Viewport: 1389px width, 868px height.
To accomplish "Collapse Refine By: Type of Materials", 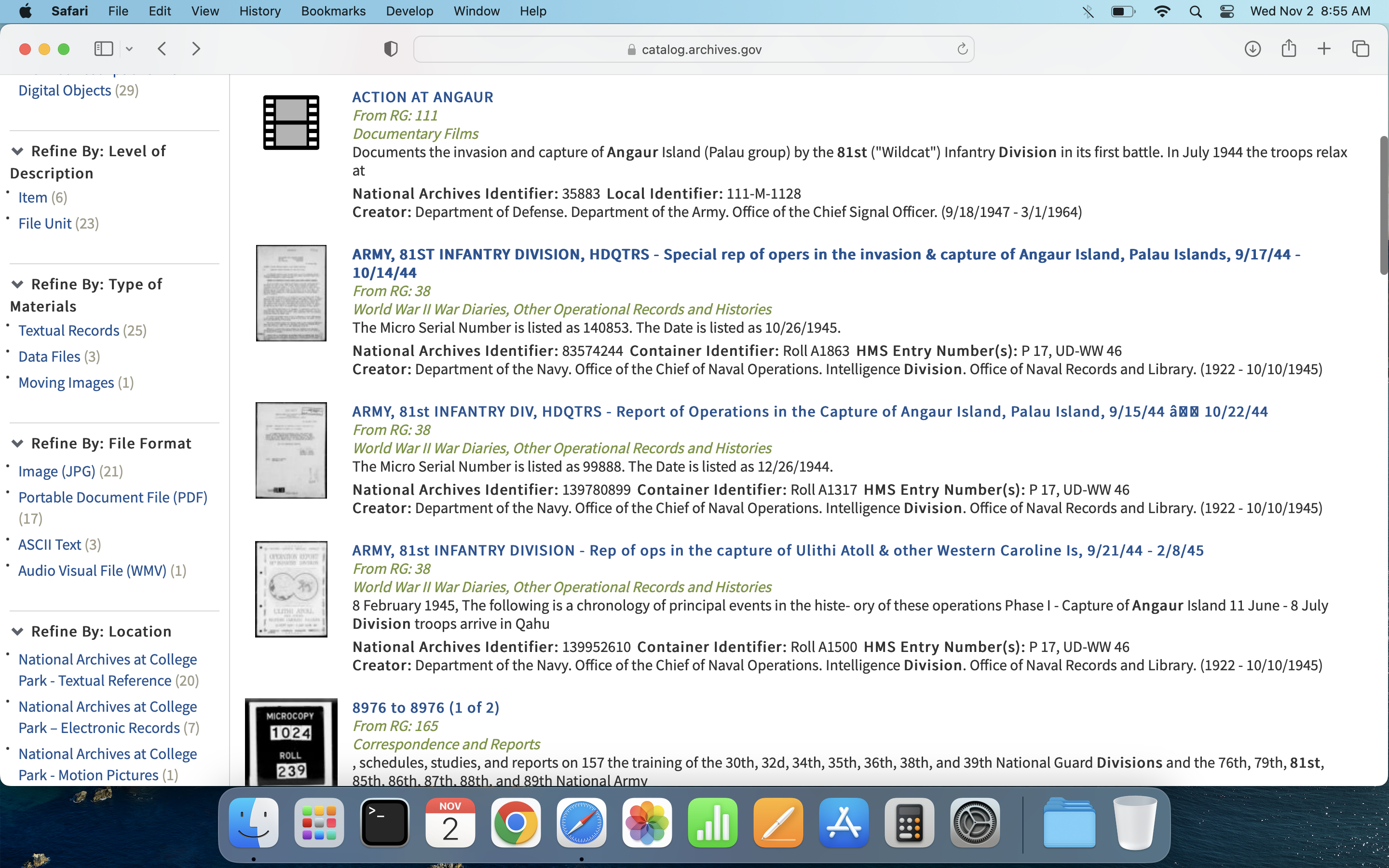I will tap(17, 285).
